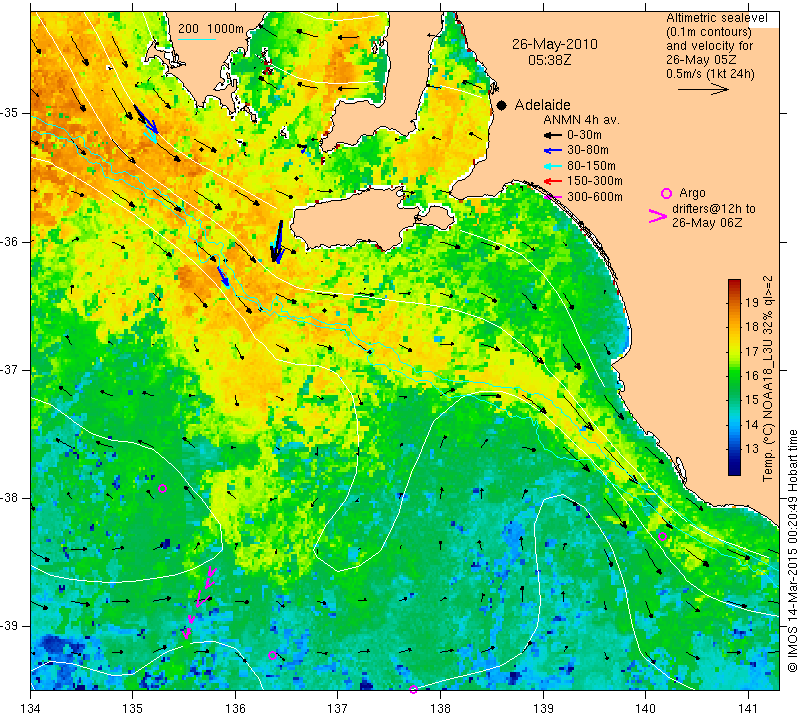Click longitude axis label 137
This screenshot has height=720, width=800.
pyautogui.click(x=337, y=709)
